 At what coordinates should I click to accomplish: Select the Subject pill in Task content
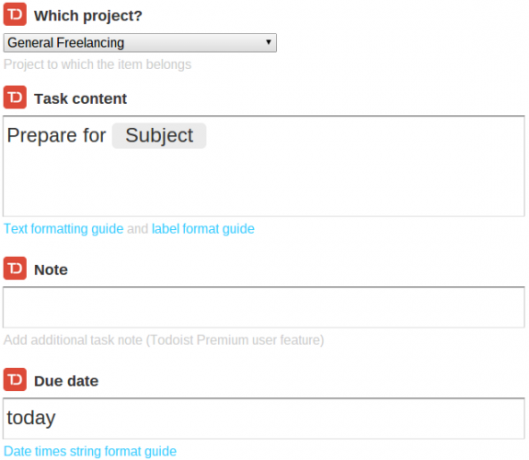(x=159, y=136)
